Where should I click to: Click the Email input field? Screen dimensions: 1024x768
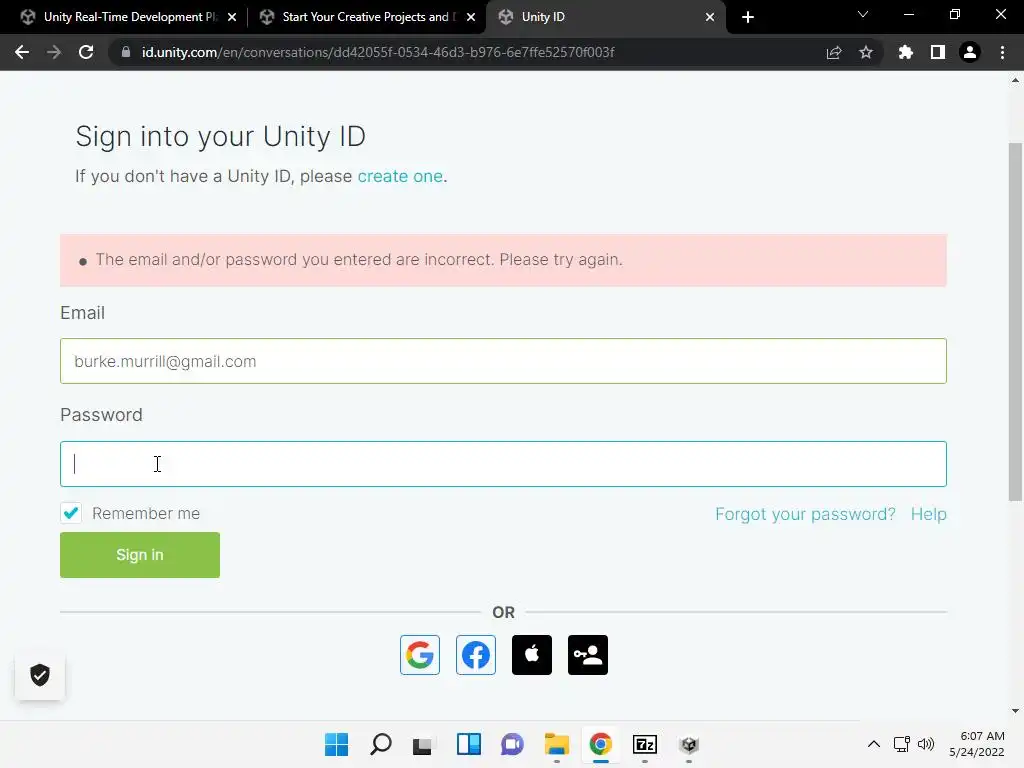(504, 361)
